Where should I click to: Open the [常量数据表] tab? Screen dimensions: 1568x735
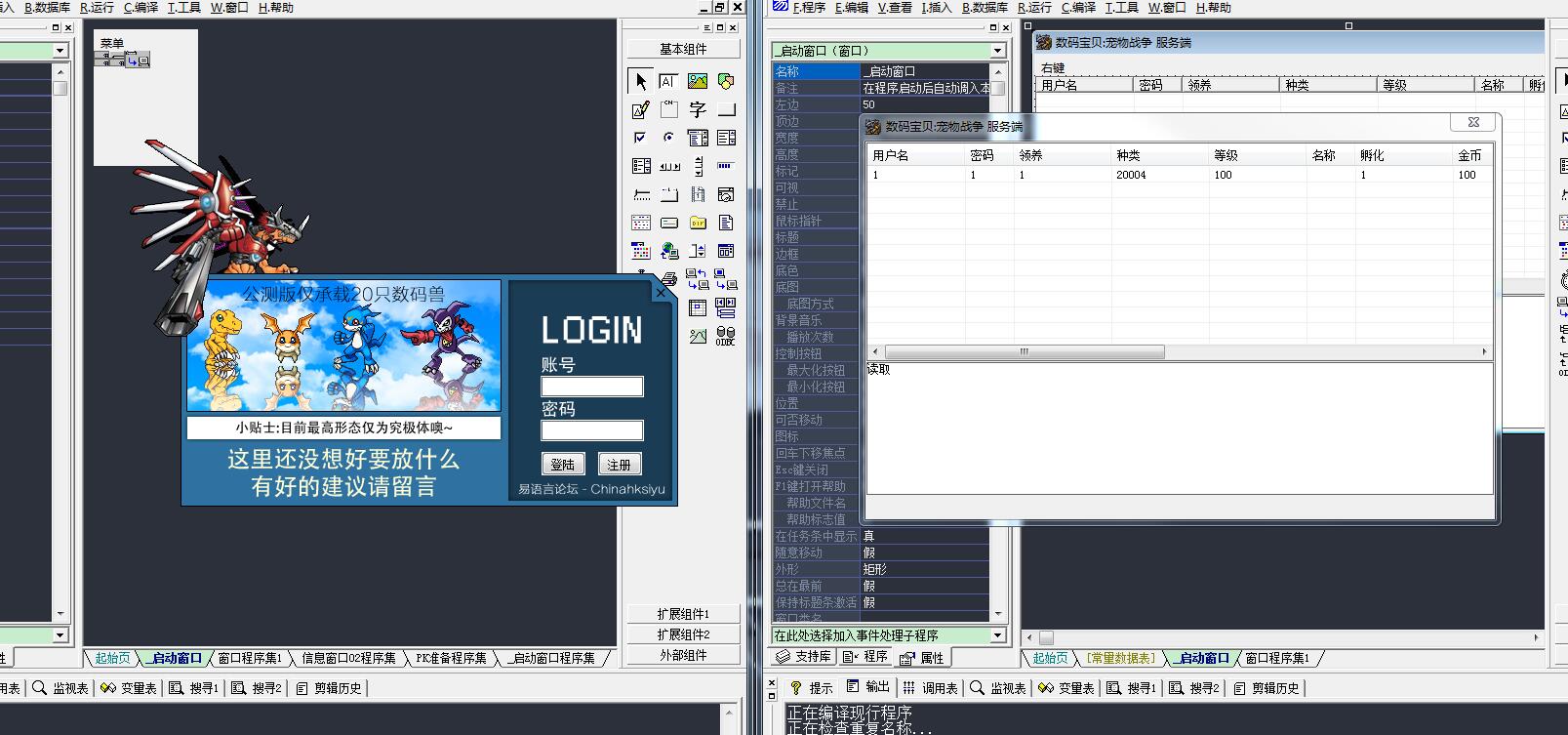[1120, 658]
